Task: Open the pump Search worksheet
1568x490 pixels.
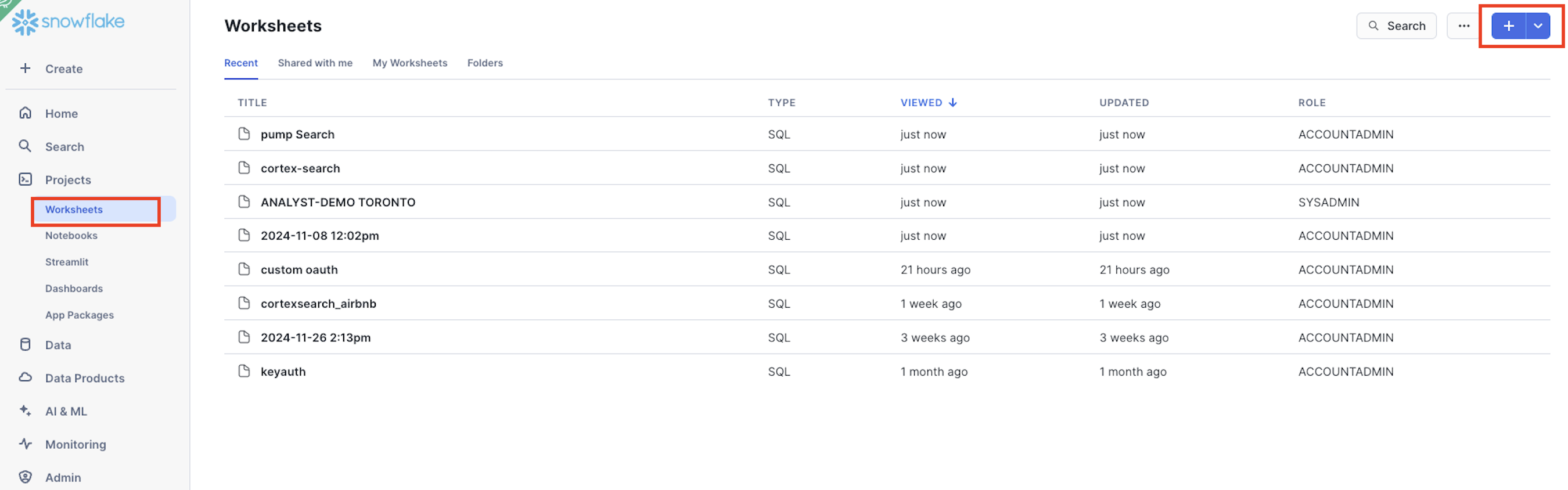Action: pyautogui.click(x=297, y=134)
